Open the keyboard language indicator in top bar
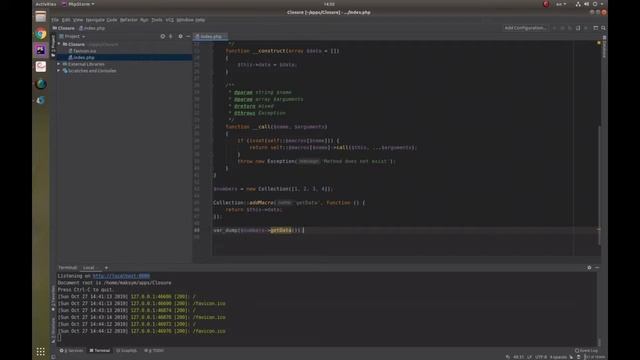Image resolution: width=640 pixels, height=360 pixels. tap(561, 4)
